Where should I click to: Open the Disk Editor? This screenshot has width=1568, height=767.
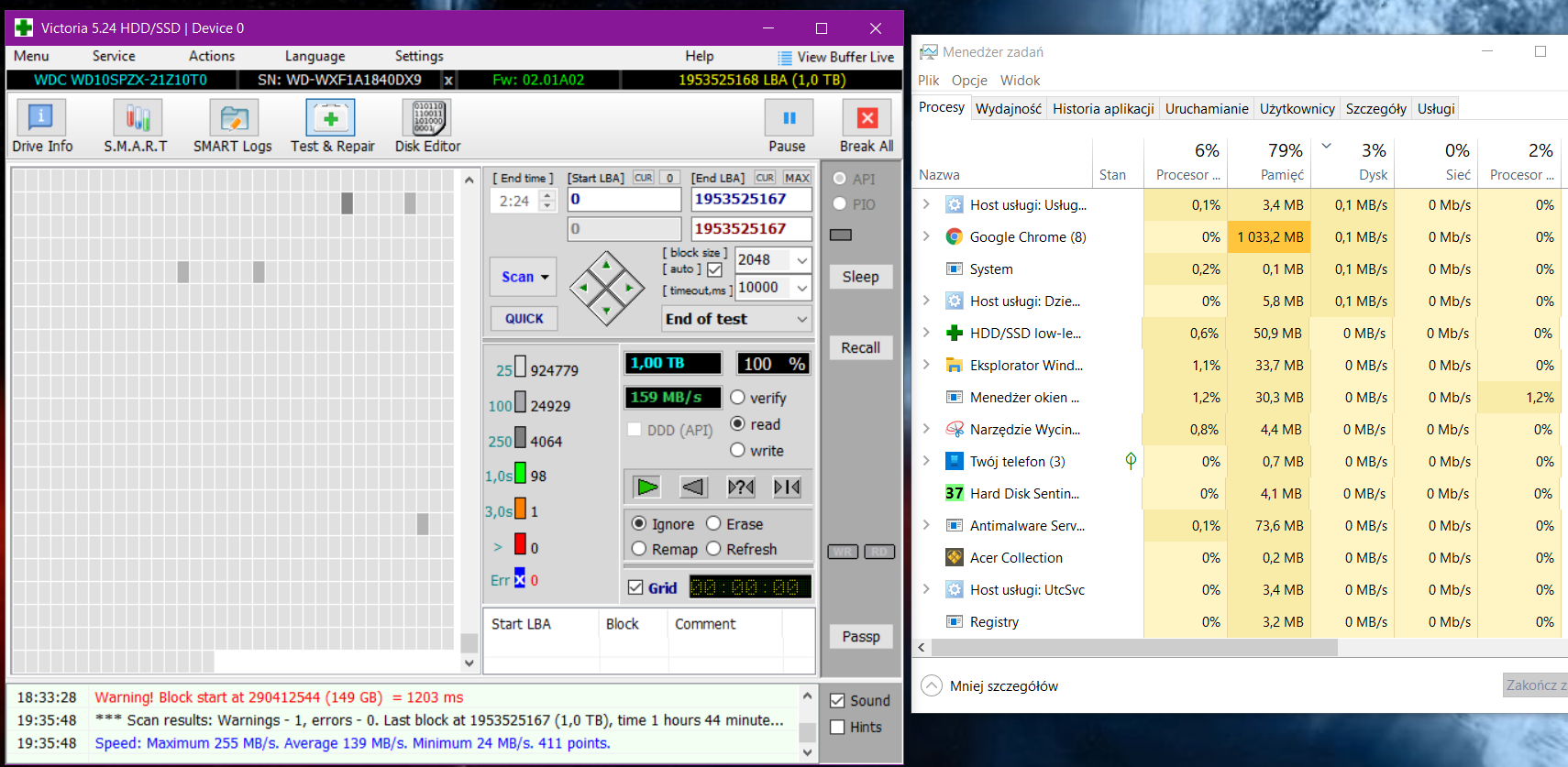point(427,126)
